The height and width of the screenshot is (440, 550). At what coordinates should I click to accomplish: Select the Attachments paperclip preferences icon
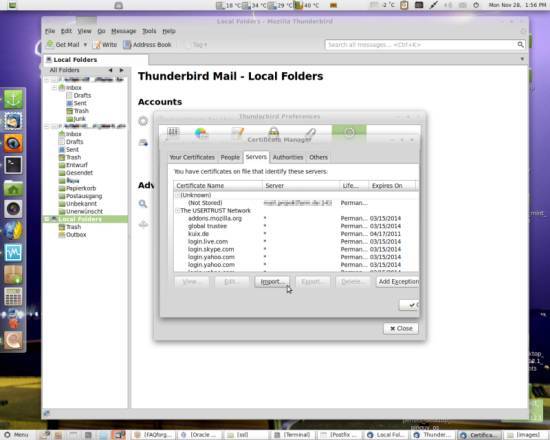click(311, 133)
